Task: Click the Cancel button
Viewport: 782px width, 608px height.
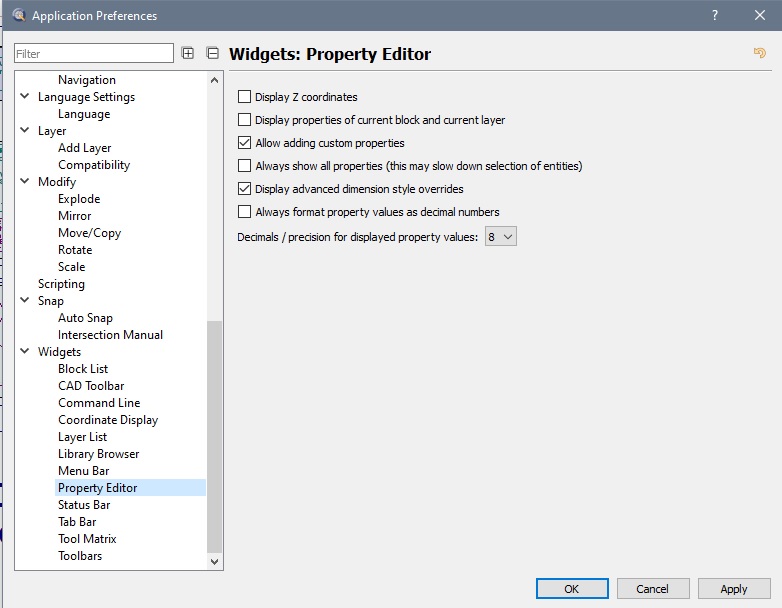Action: coord(653,589)
